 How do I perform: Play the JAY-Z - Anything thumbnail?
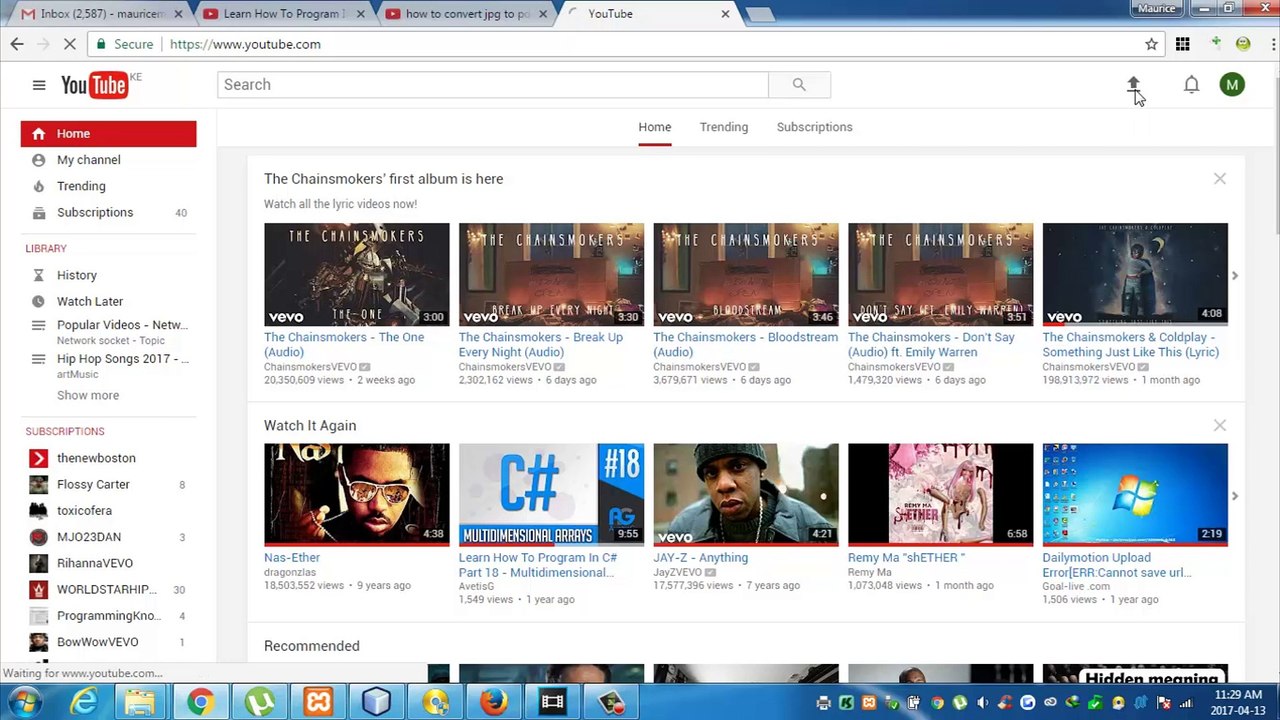click(x=746, y=495)
